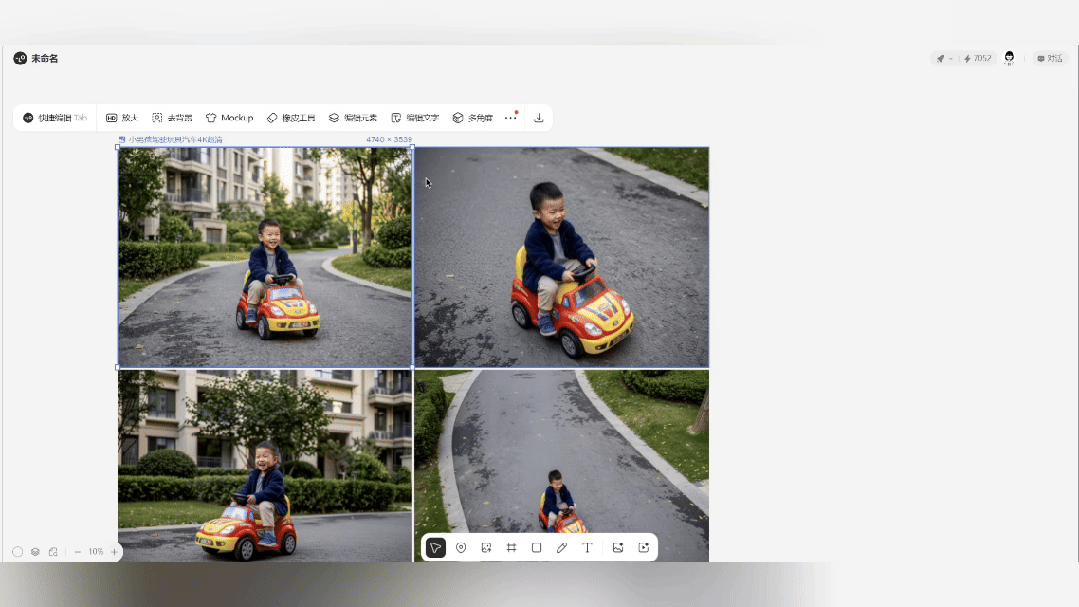Screen dimensions: 1079x607
Task: Open the 对话 chat button
Action: point(1050,59)
